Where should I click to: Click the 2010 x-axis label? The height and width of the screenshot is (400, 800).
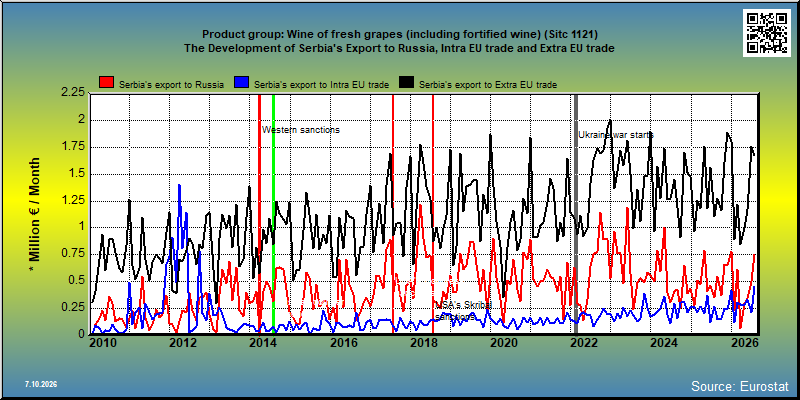tap(103, 342)
